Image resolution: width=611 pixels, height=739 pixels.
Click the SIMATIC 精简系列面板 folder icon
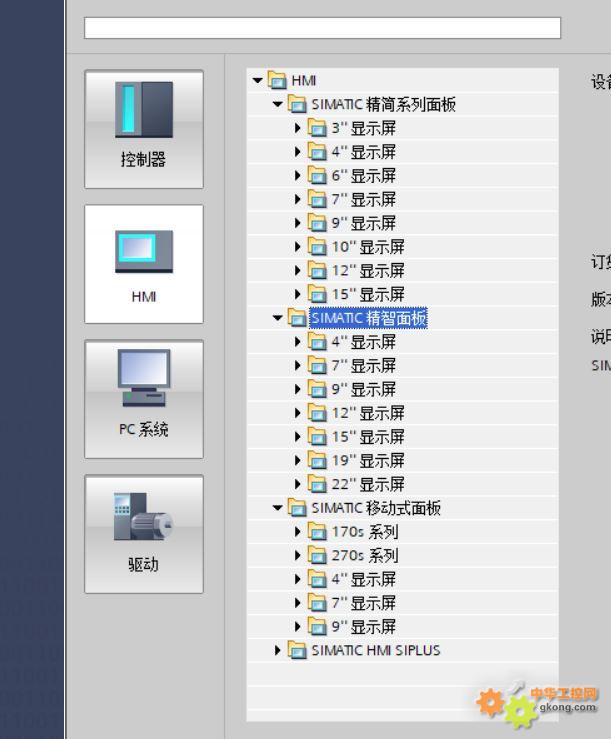(x=297, y=104)
